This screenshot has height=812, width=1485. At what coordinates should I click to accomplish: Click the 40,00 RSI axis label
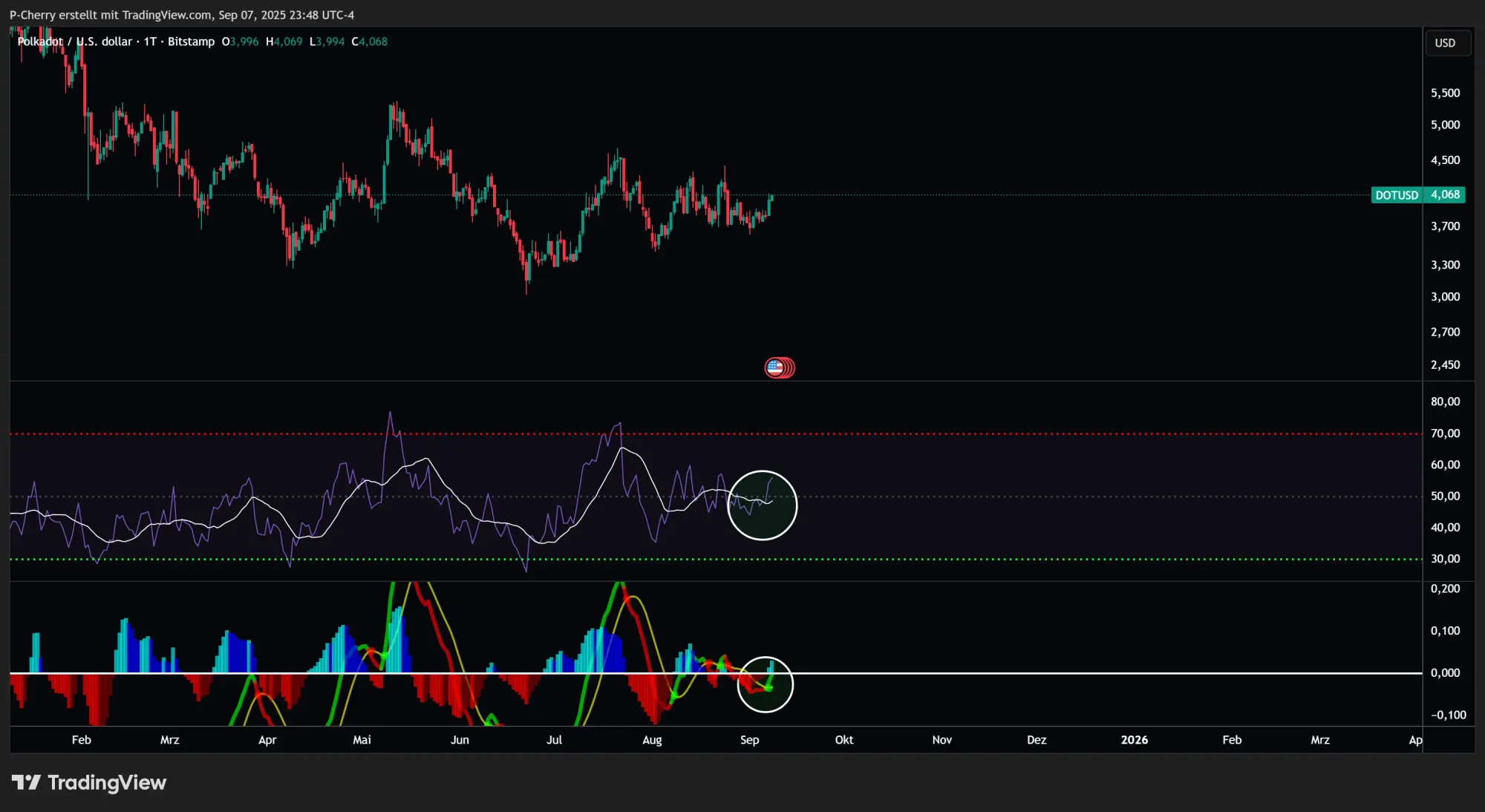coord(1445,528)
